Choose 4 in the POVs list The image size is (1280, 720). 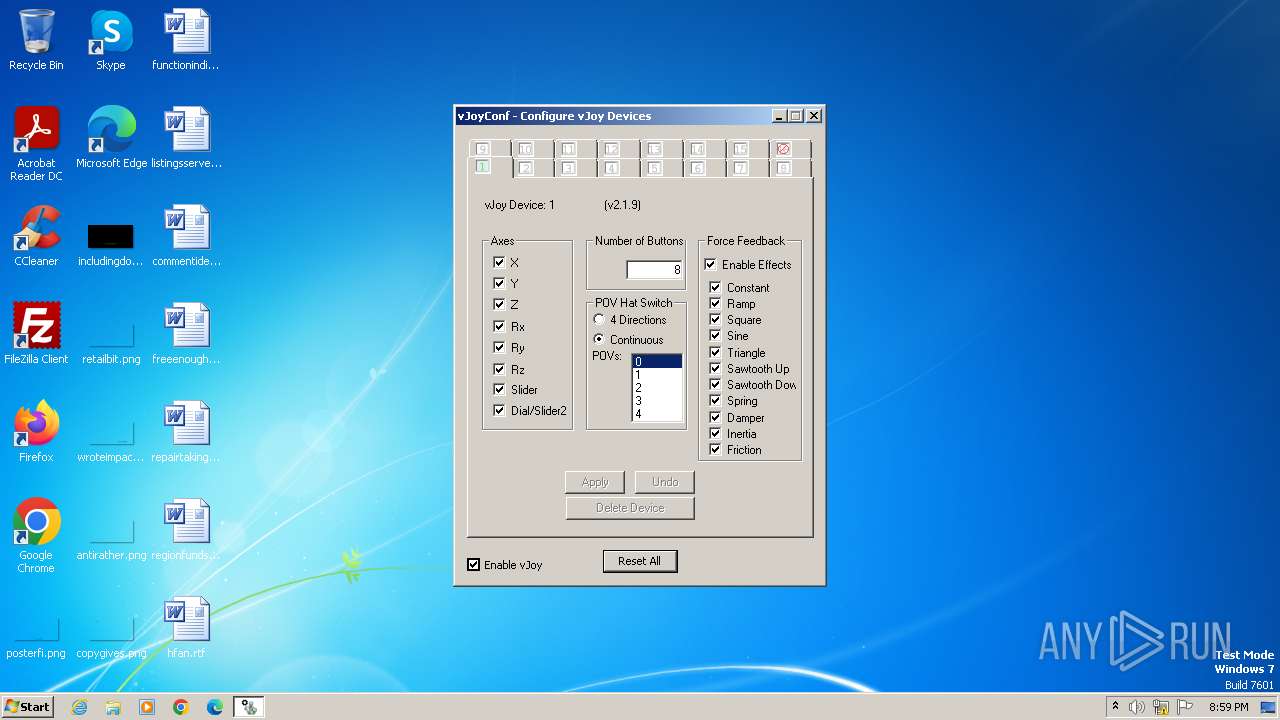coord(657,413)
